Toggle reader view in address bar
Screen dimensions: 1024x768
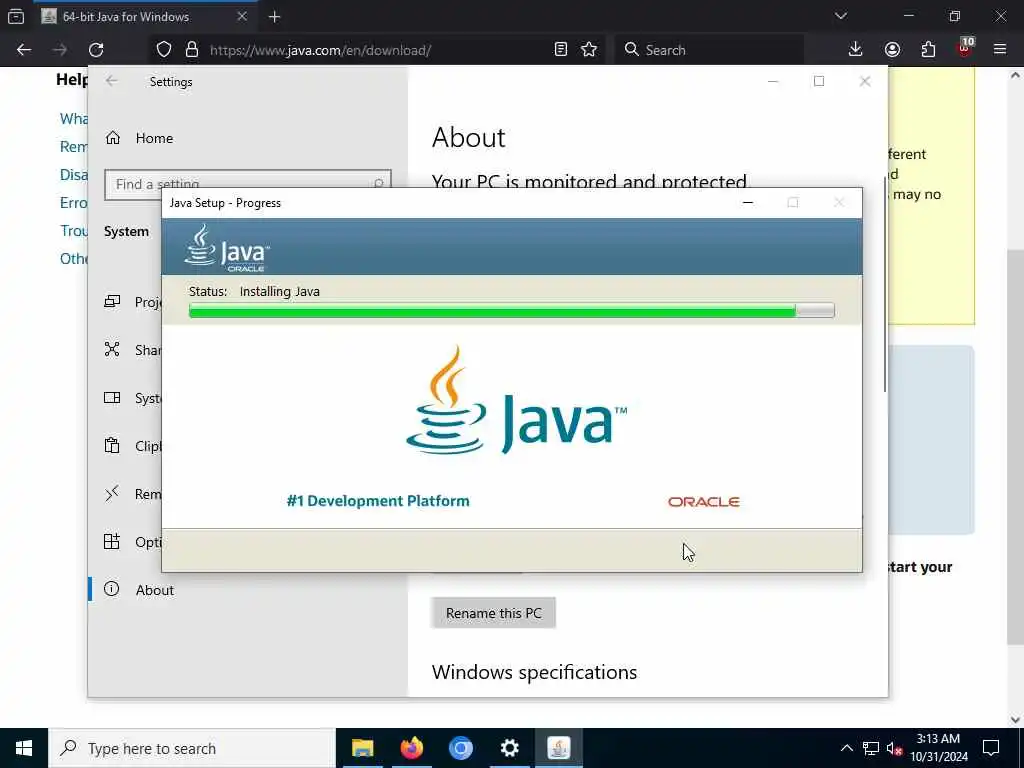point(560,50)
